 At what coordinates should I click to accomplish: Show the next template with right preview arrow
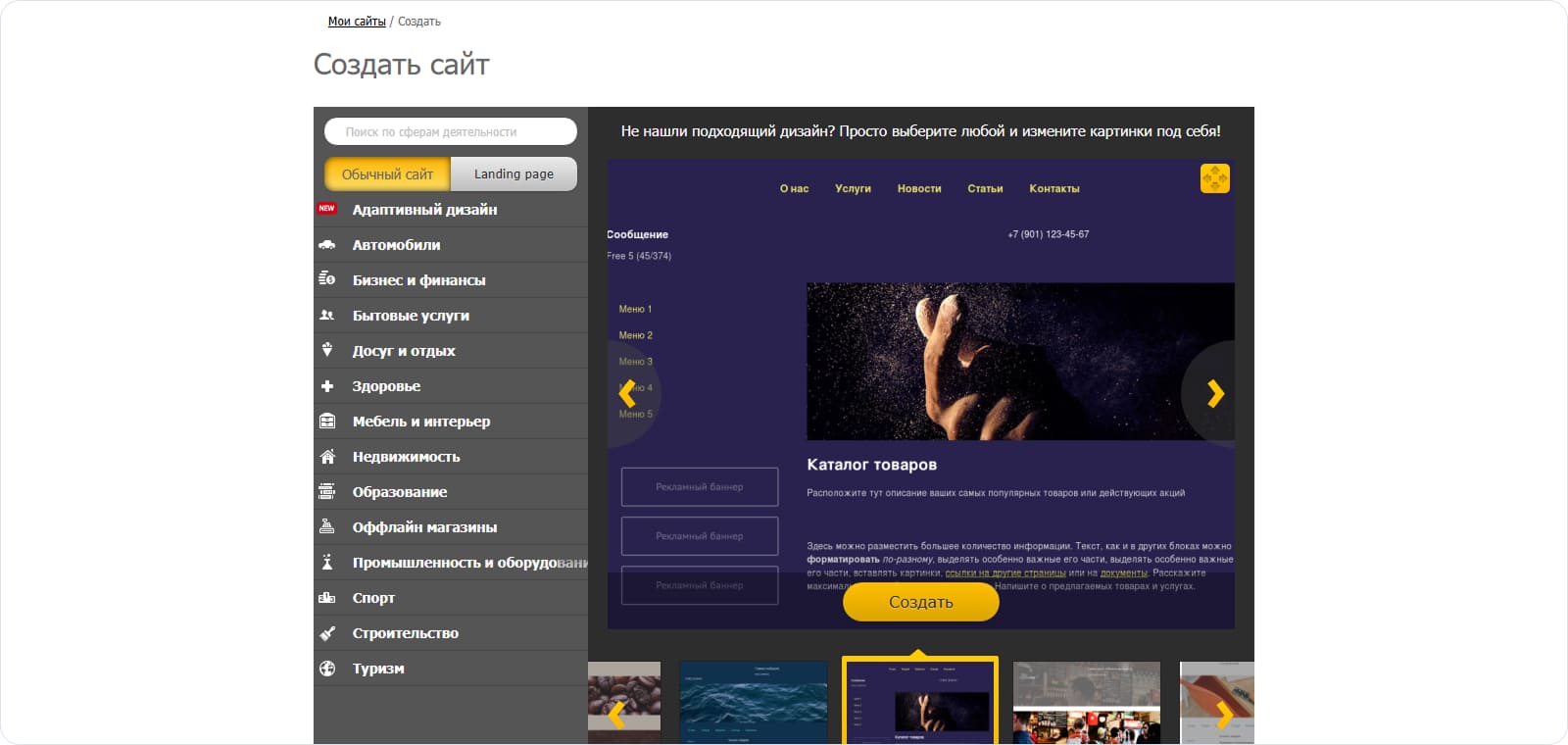1215,393
